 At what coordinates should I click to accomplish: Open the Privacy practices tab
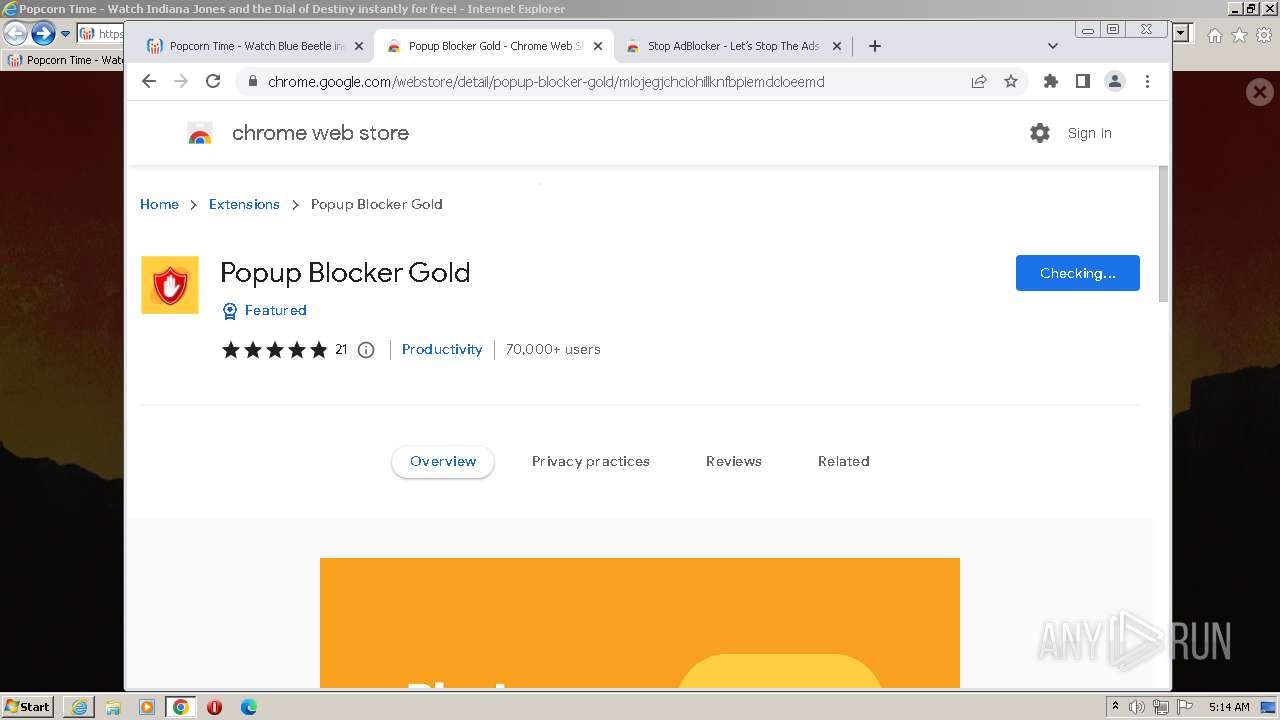coord(591,461)
